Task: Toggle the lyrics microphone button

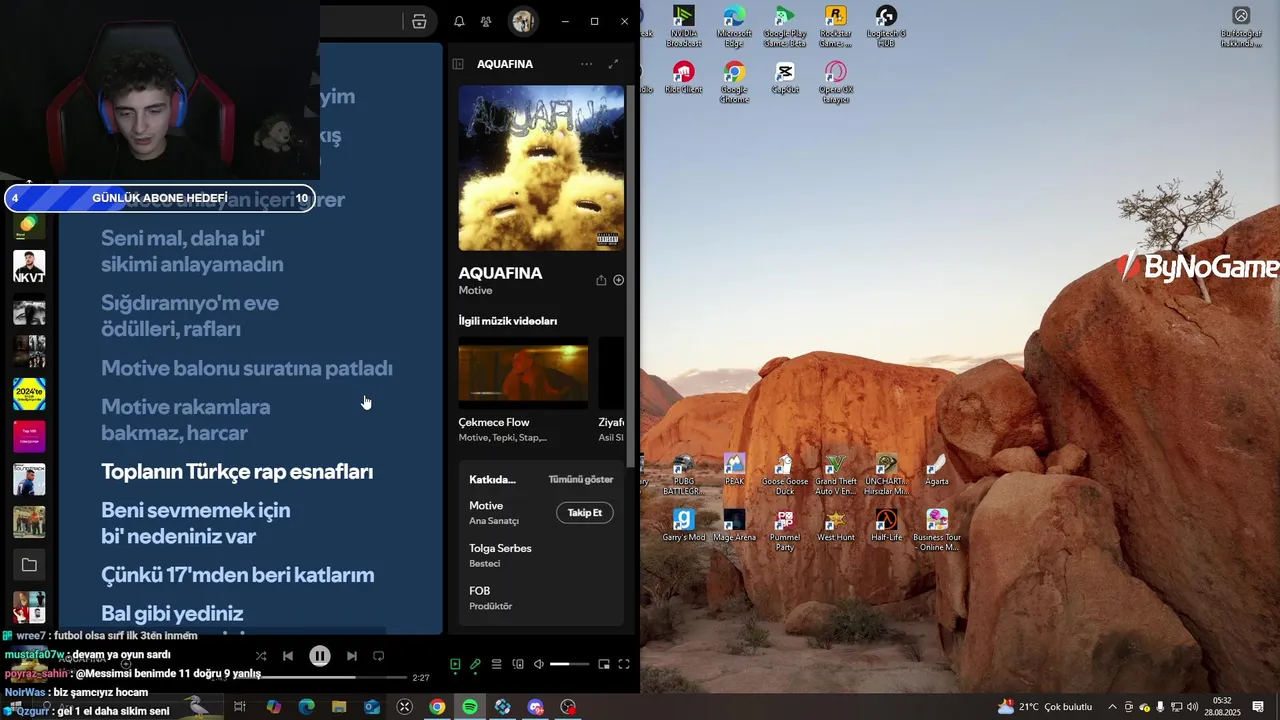Action: (x=476, y=664)
